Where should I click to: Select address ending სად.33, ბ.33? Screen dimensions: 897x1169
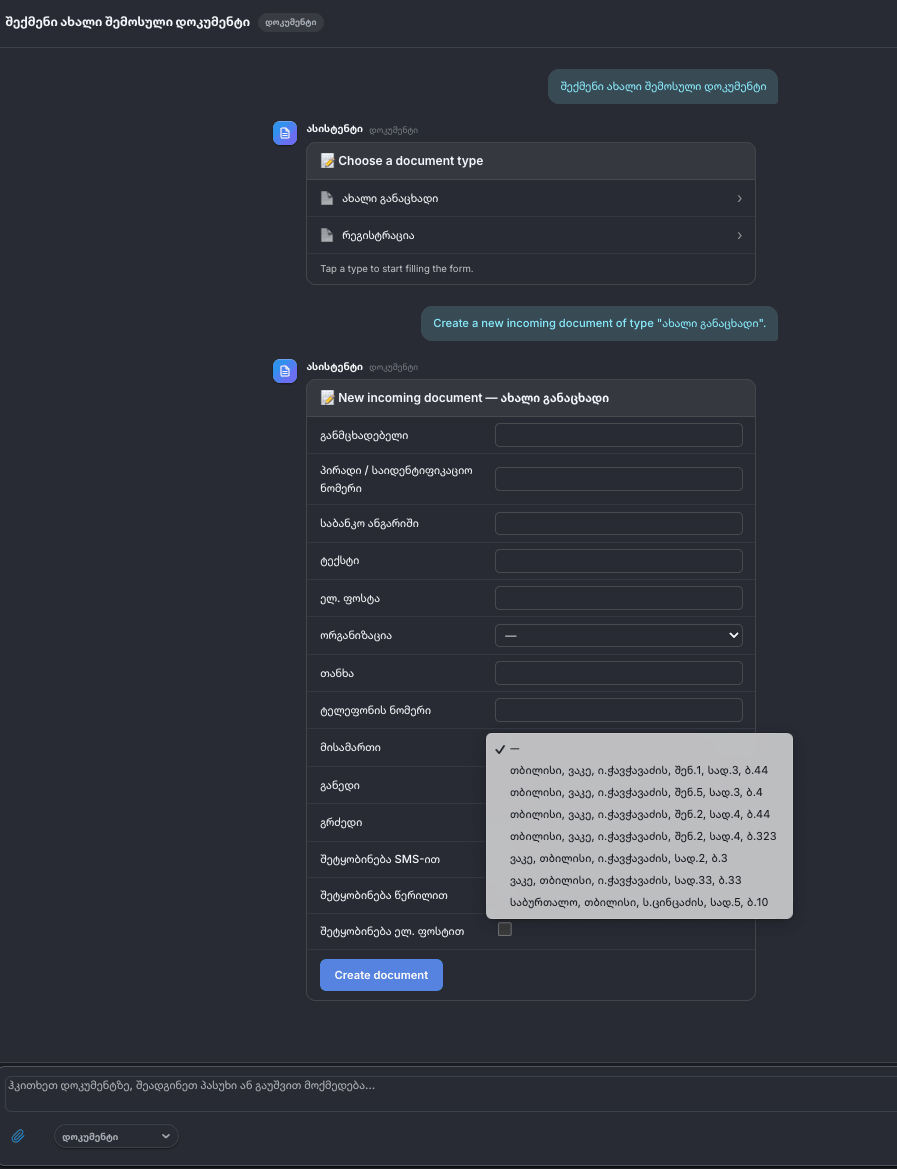tap(639, 880)
